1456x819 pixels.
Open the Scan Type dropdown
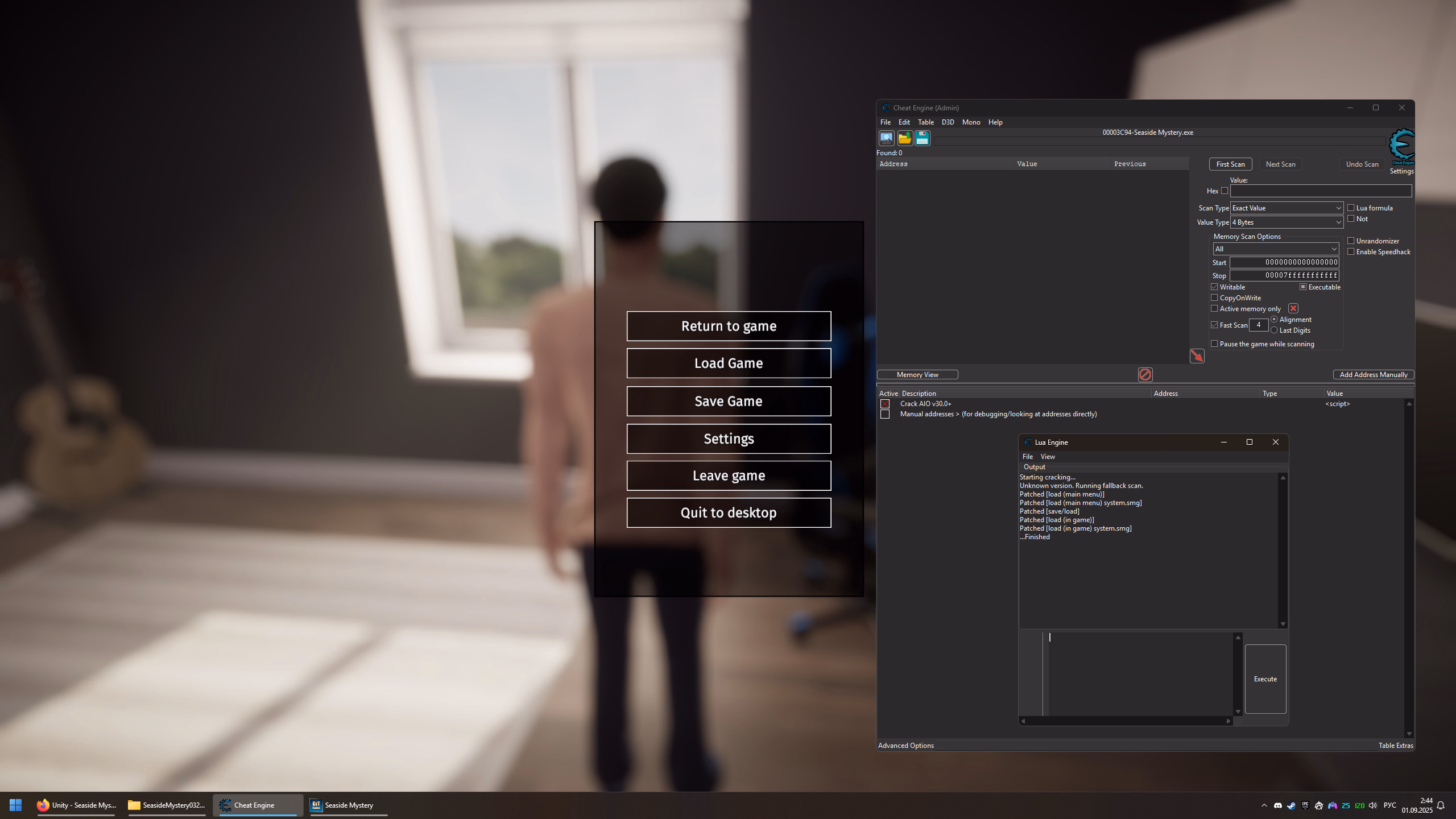point(1286,208)
